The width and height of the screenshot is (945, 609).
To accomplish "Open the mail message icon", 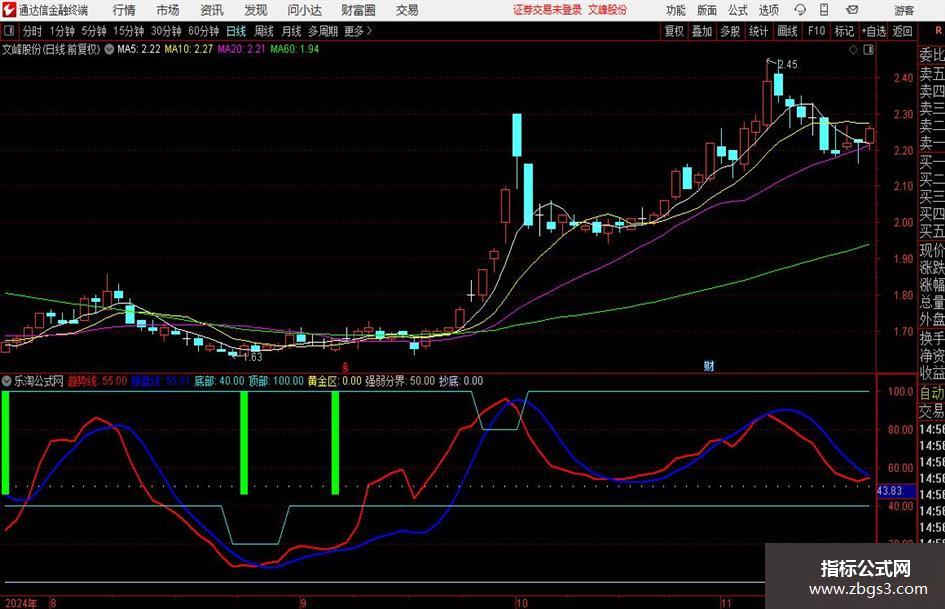I will click(x=852, y=10).
